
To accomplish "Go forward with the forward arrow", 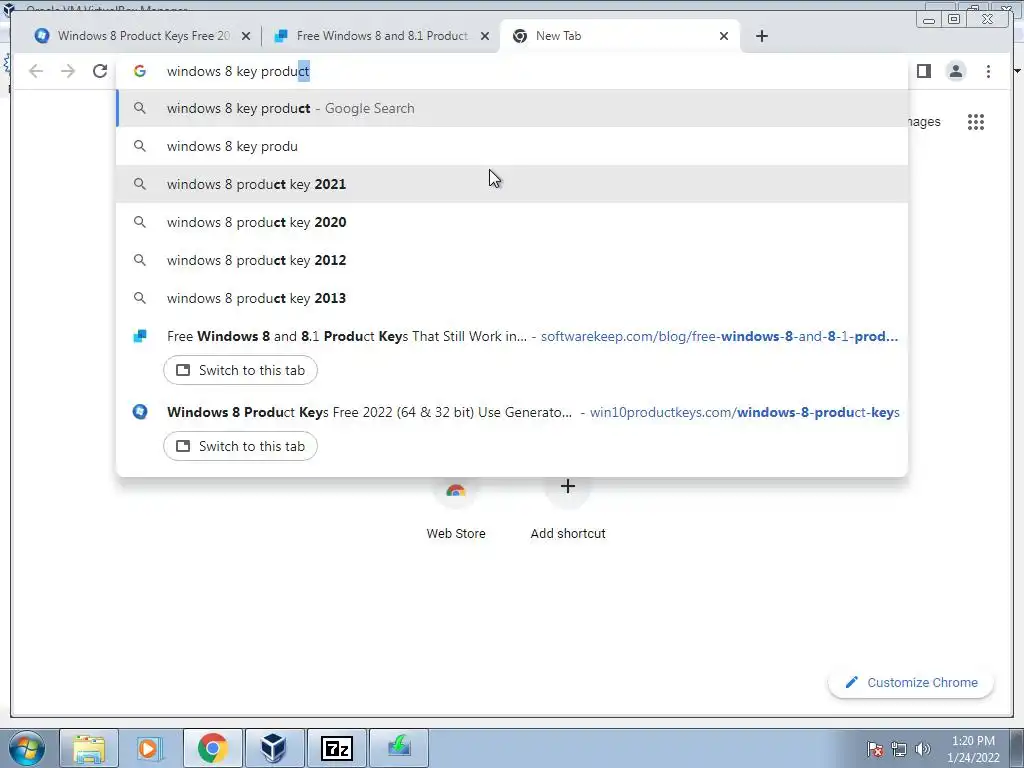I will (x=68, y=71).
